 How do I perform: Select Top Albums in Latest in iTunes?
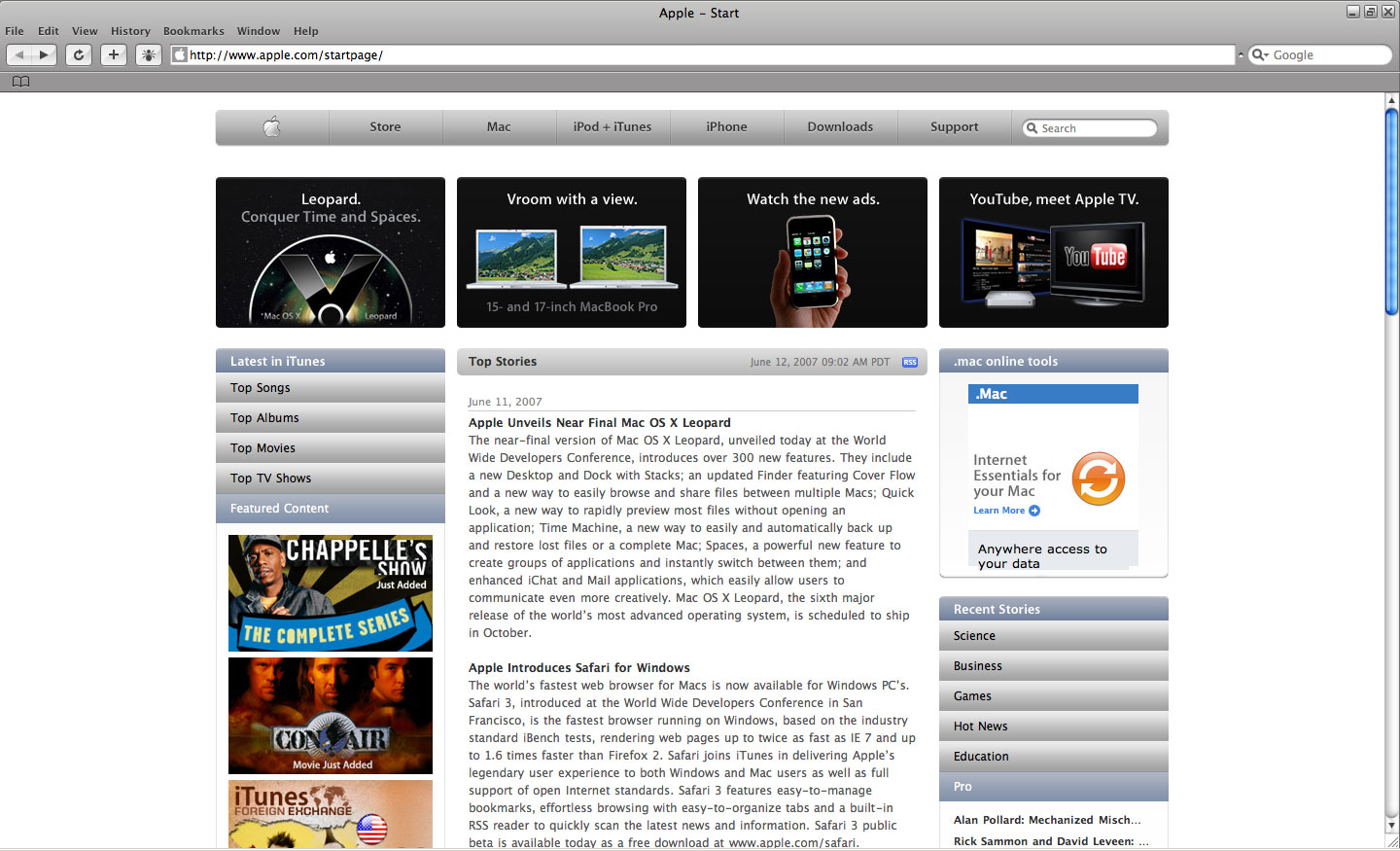[x=331, y=418]
